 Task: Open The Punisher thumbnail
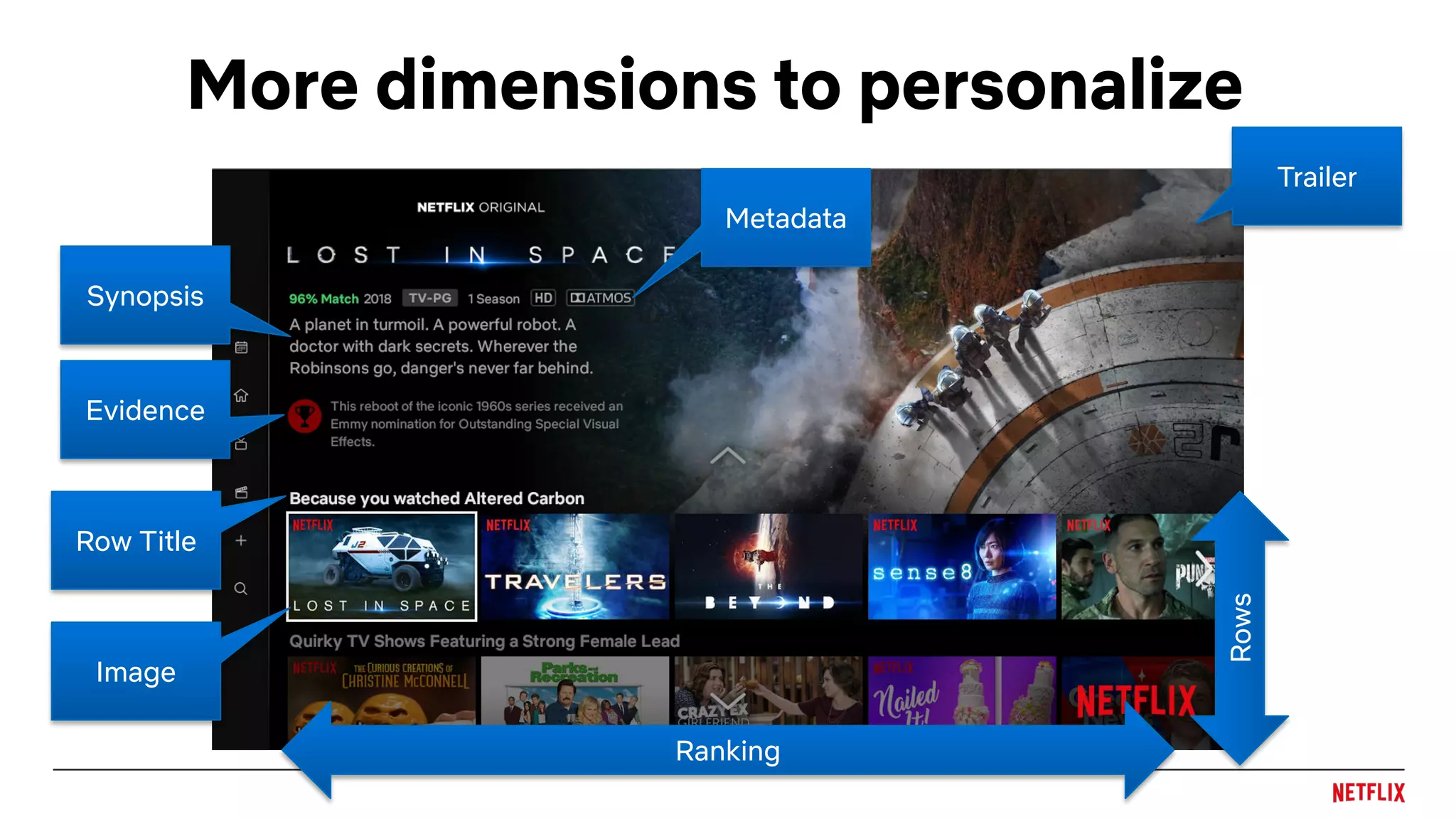point(1137,567)
